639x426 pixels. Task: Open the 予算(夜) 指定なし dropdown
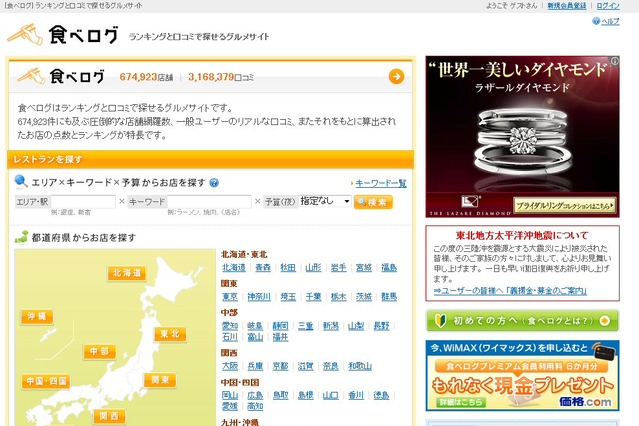[325, 201]
